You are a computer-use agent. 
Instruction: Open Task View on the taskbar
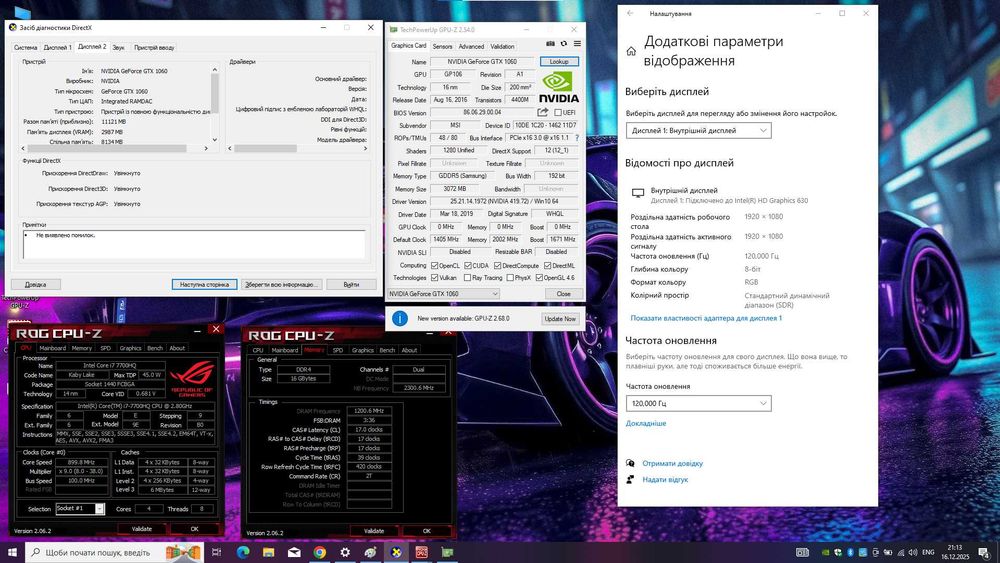pyautogui.click(x=216, y=552)
